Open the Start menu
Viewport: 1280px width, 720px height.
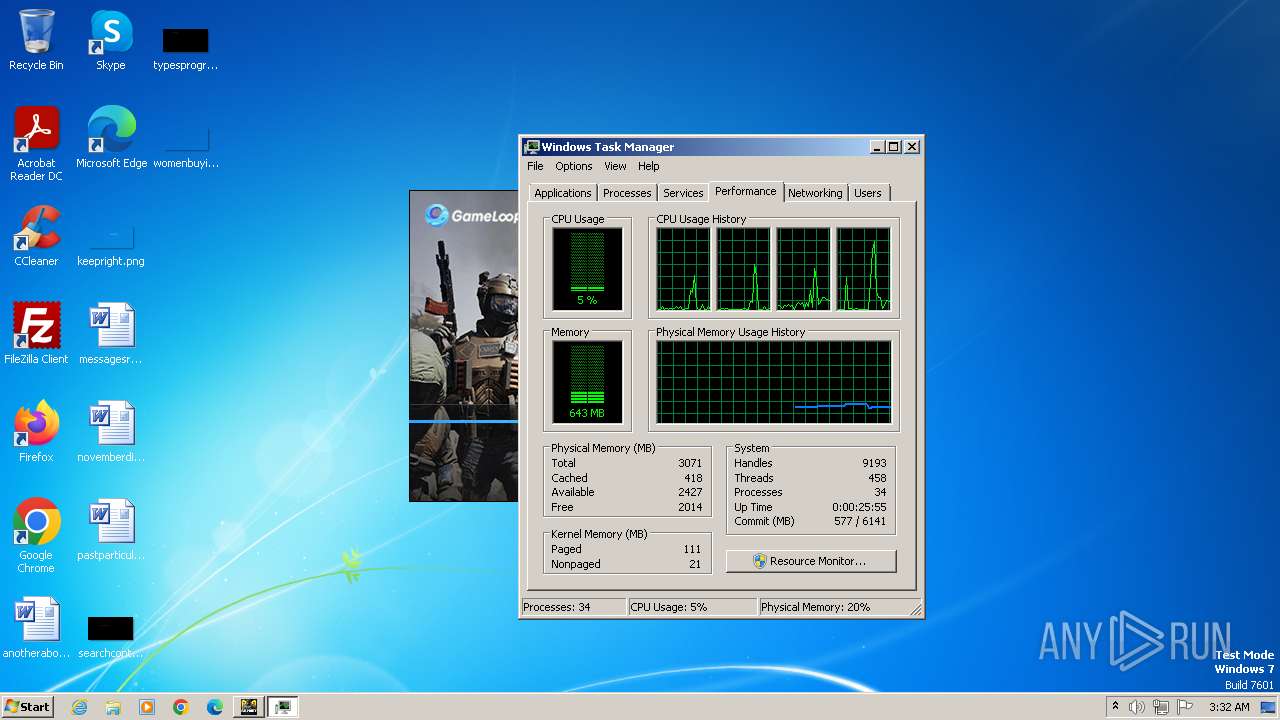28,707
